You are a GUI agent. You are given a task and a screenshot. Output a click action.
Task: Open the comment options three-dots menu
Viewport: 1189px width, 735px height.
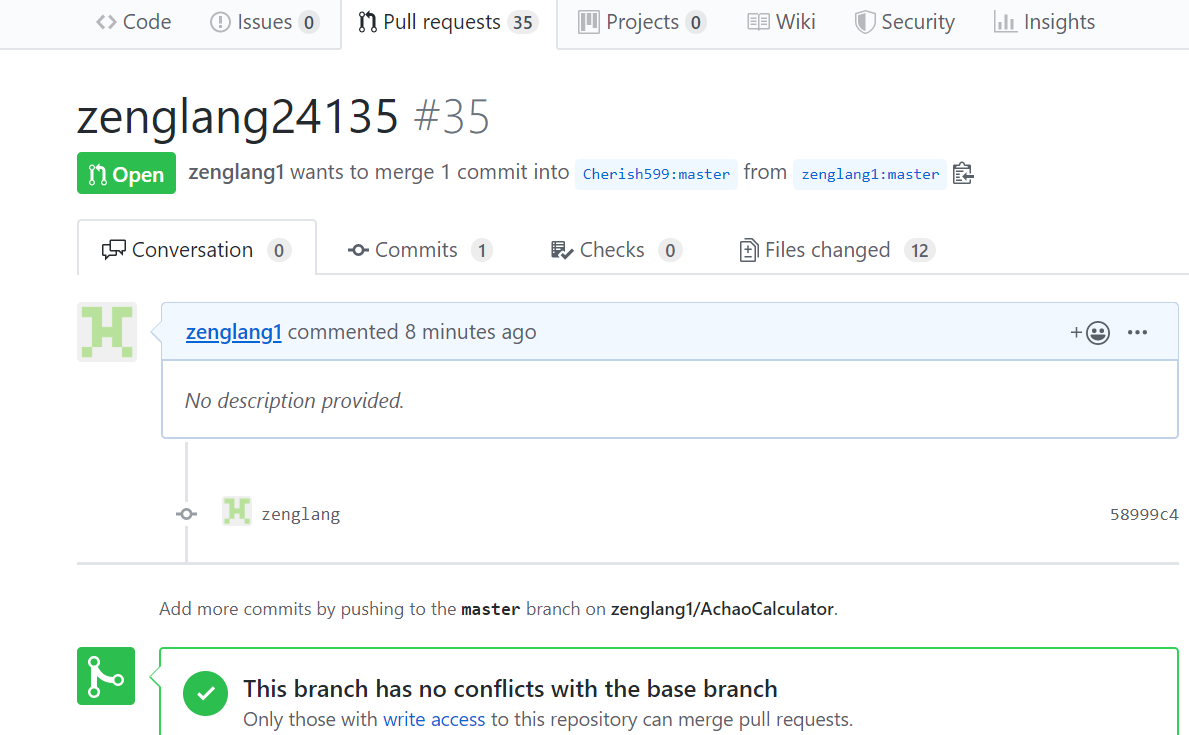point(1137,332)
